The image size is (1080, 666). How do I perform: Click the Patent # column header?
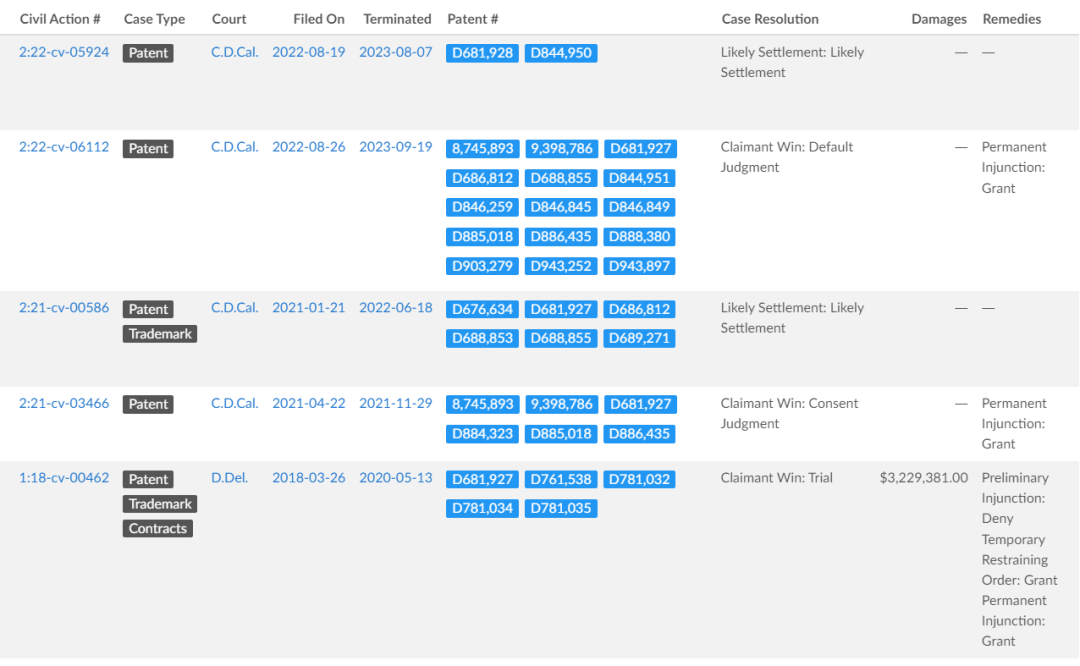pyautogui.click(x=472, y=19)
